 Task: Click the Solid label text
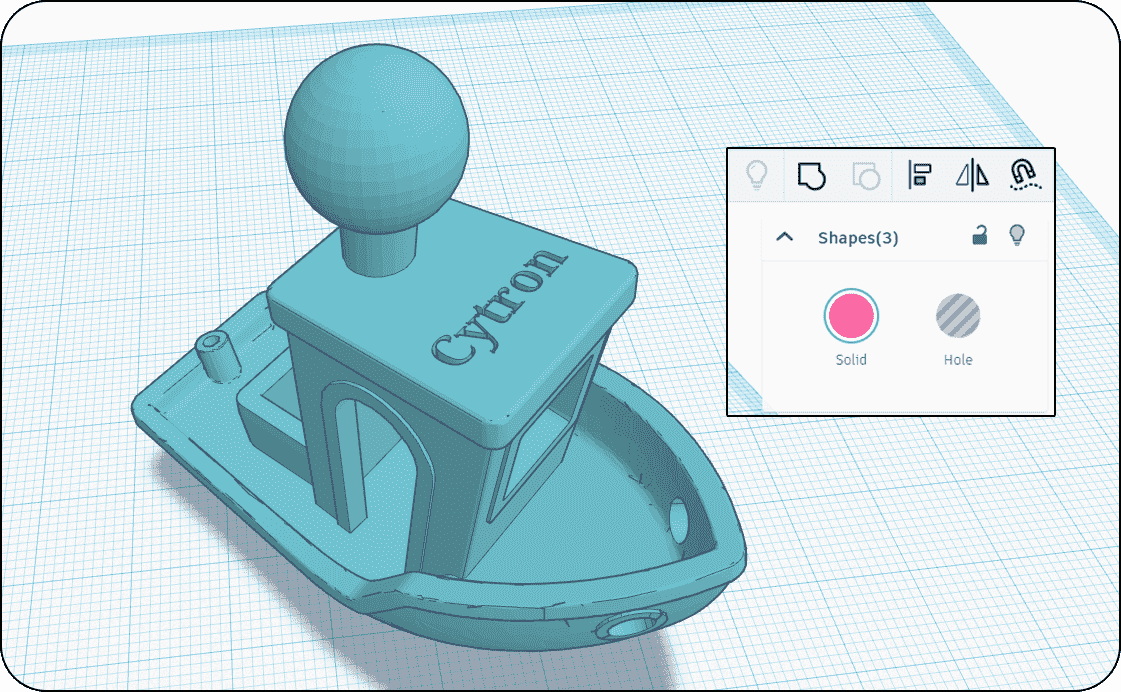tap(851, 360)
